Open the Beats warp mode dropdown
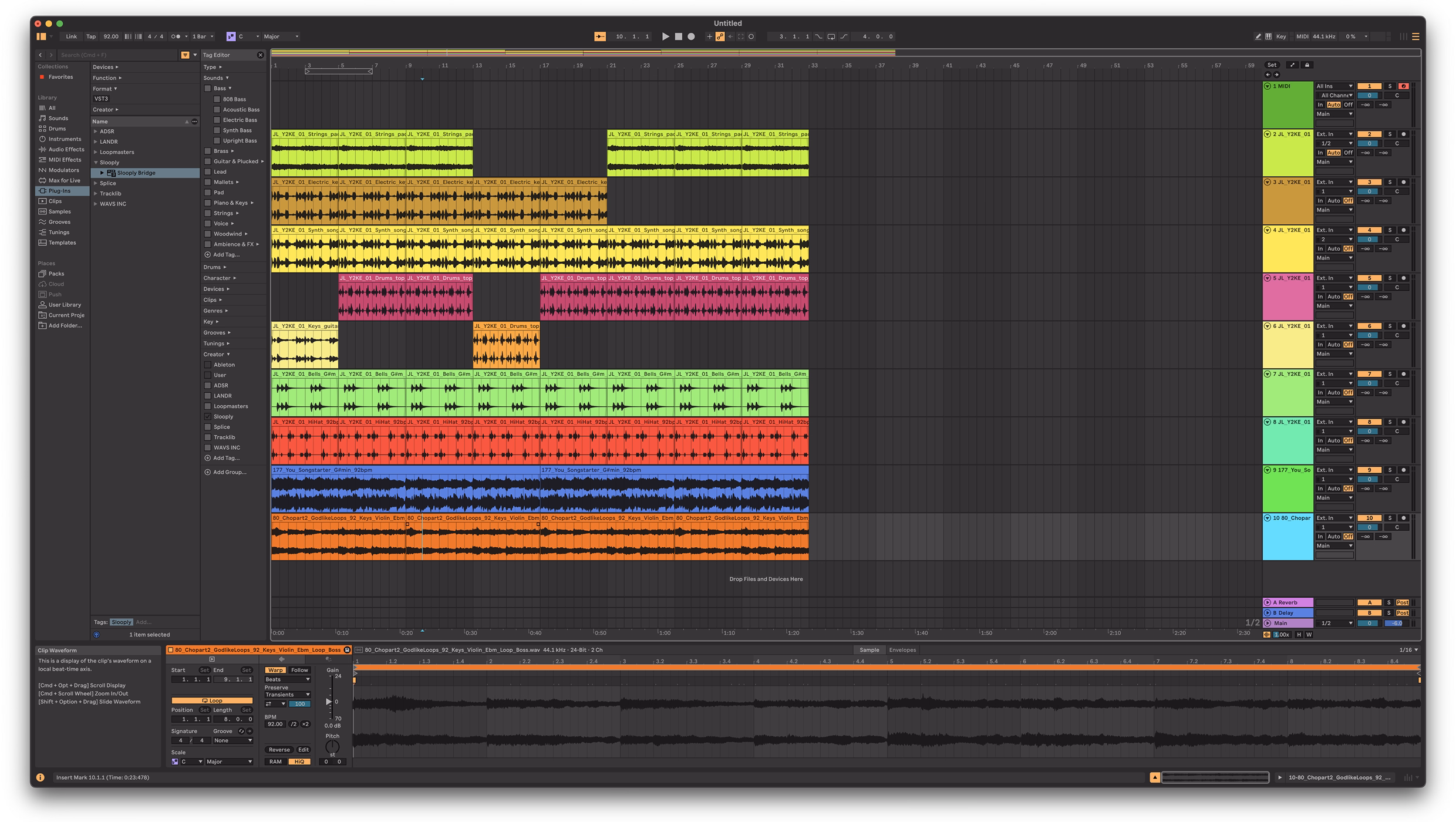 point(288,679)
